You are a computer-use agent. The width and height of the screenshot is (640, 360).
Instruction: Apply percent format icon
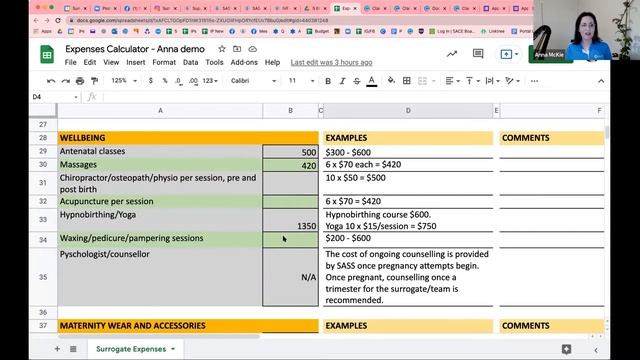pos(165,81)
